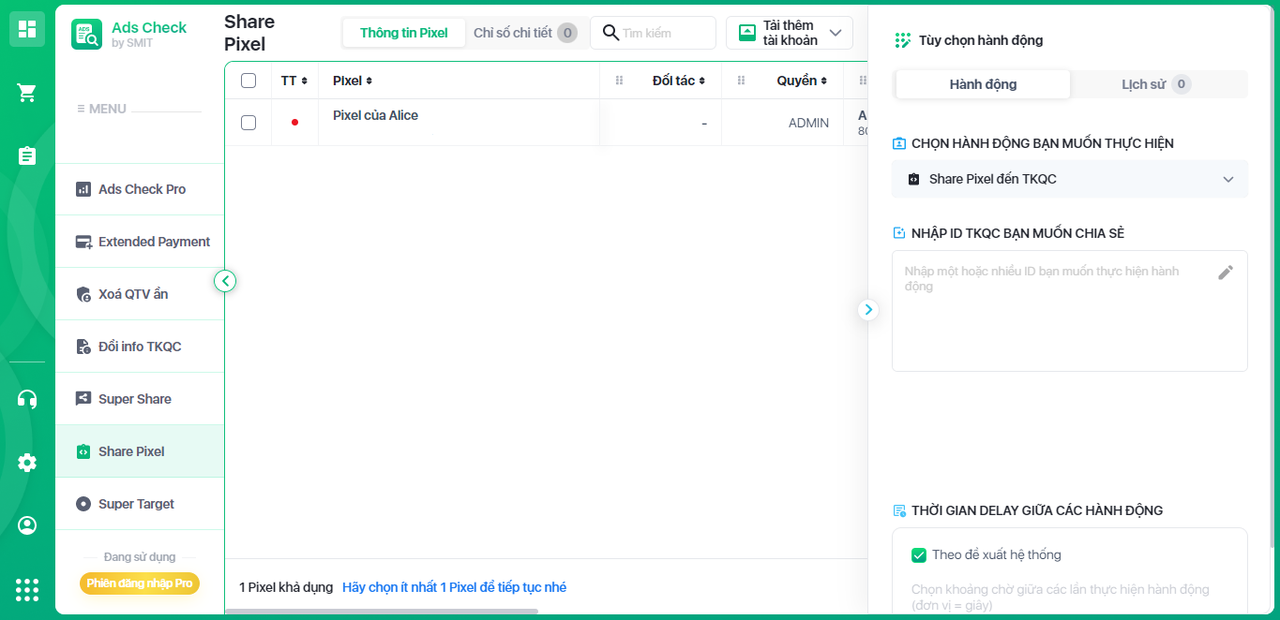
Task: Expand the Share Pixel đến TKQC dropdown
Action: click(x=1069, y=179)
